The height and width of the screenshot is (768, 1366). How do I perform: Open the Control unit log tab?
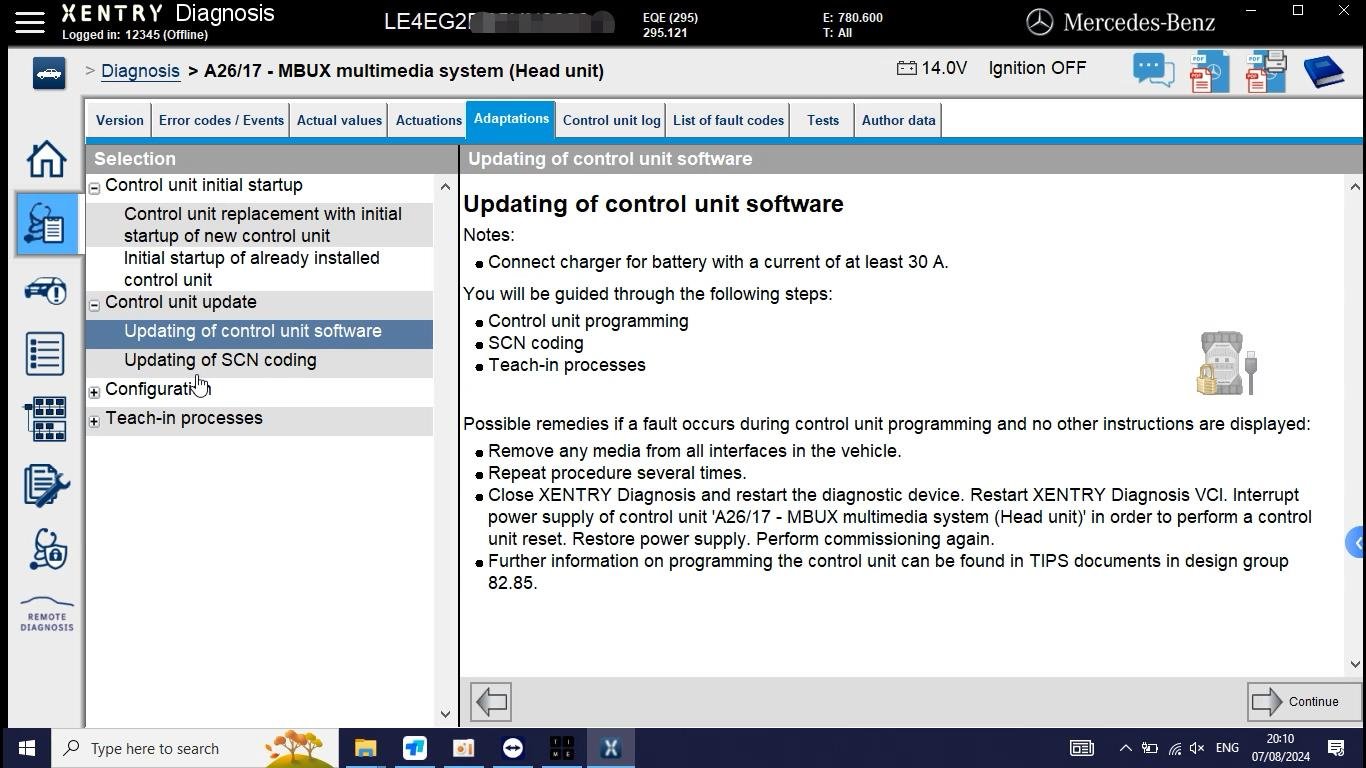click(x=611, y=120)
